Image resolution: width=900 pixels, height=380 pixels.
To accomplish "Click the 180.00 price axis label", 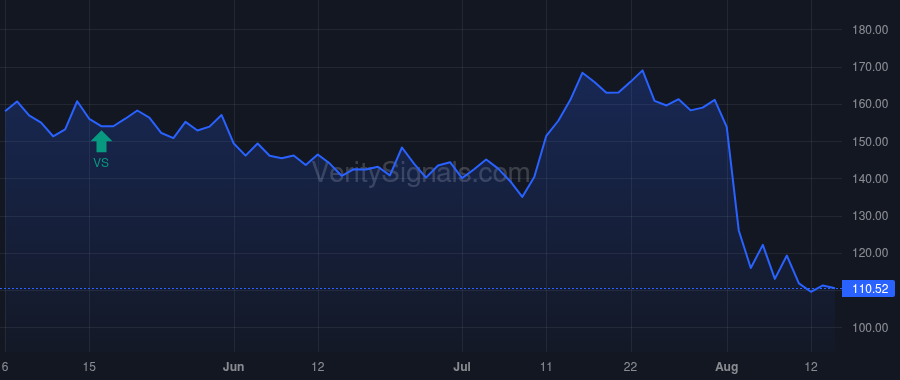I will click(x=870, y=30).
